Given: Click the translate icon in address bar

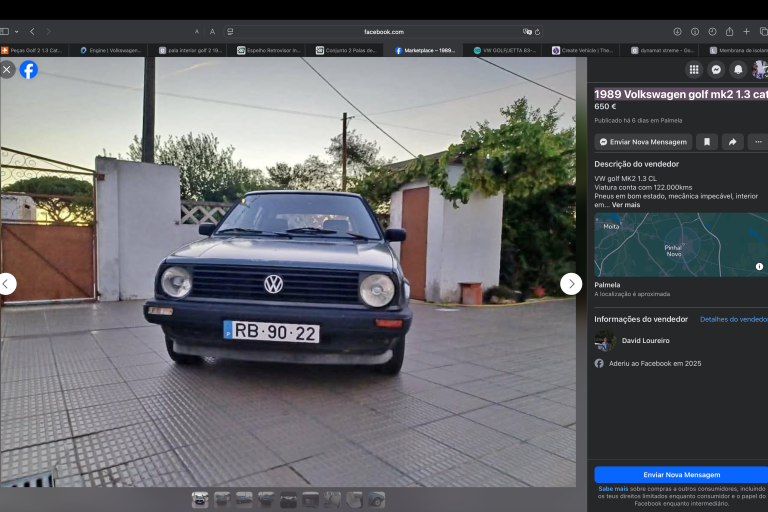Looking at the screenshot, I should click(x=527, y=31).
